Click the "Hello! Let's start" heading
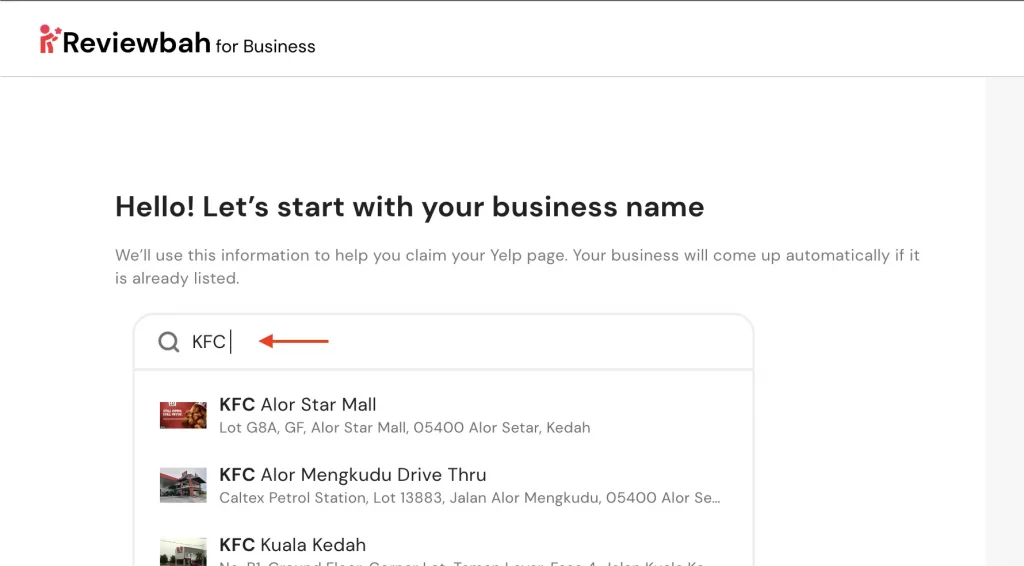 409,207
